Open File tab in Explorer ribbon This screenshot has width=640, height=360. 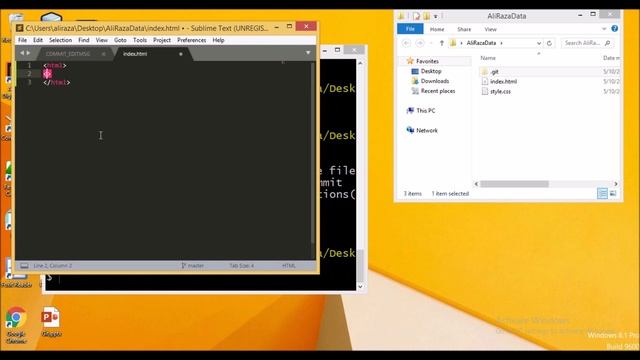click(x=410, y=29)
